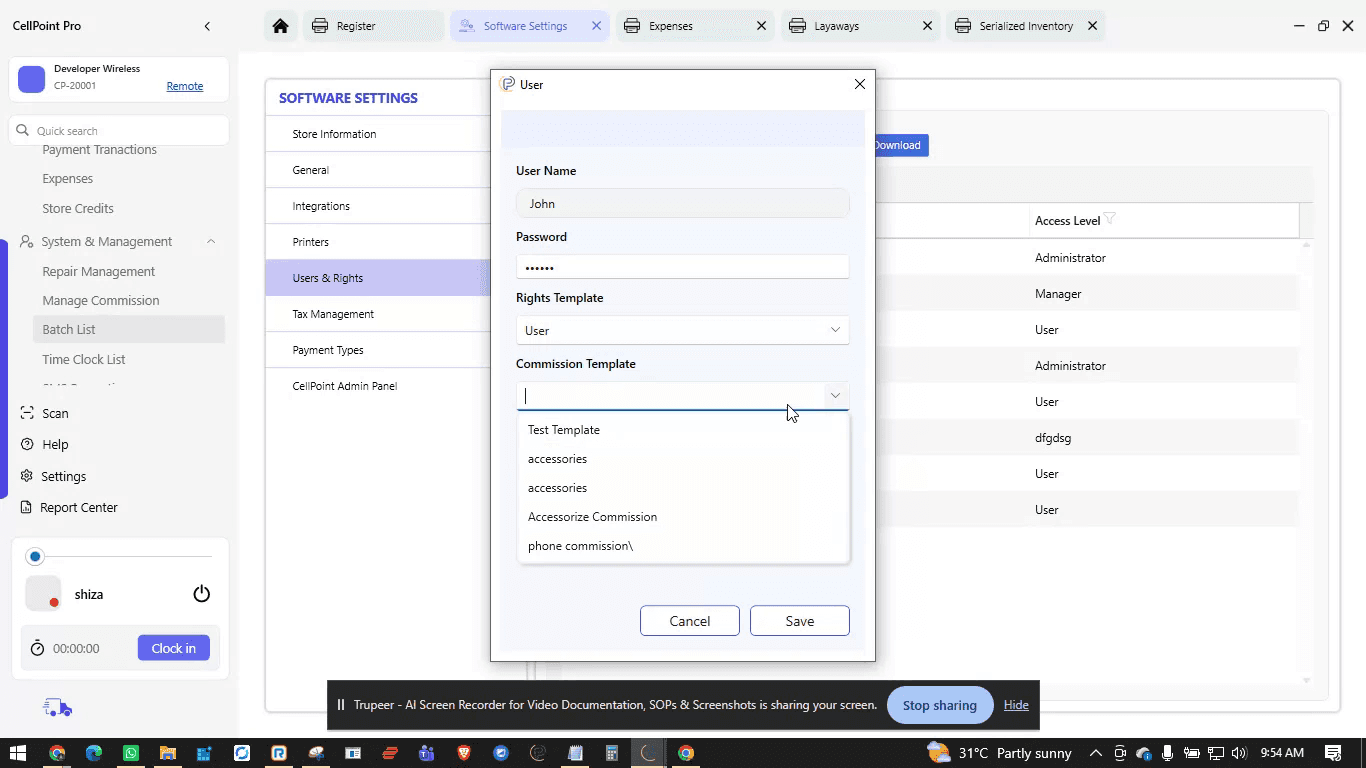Click the Download button
The image size is (1366, 768).
point(900,145)
